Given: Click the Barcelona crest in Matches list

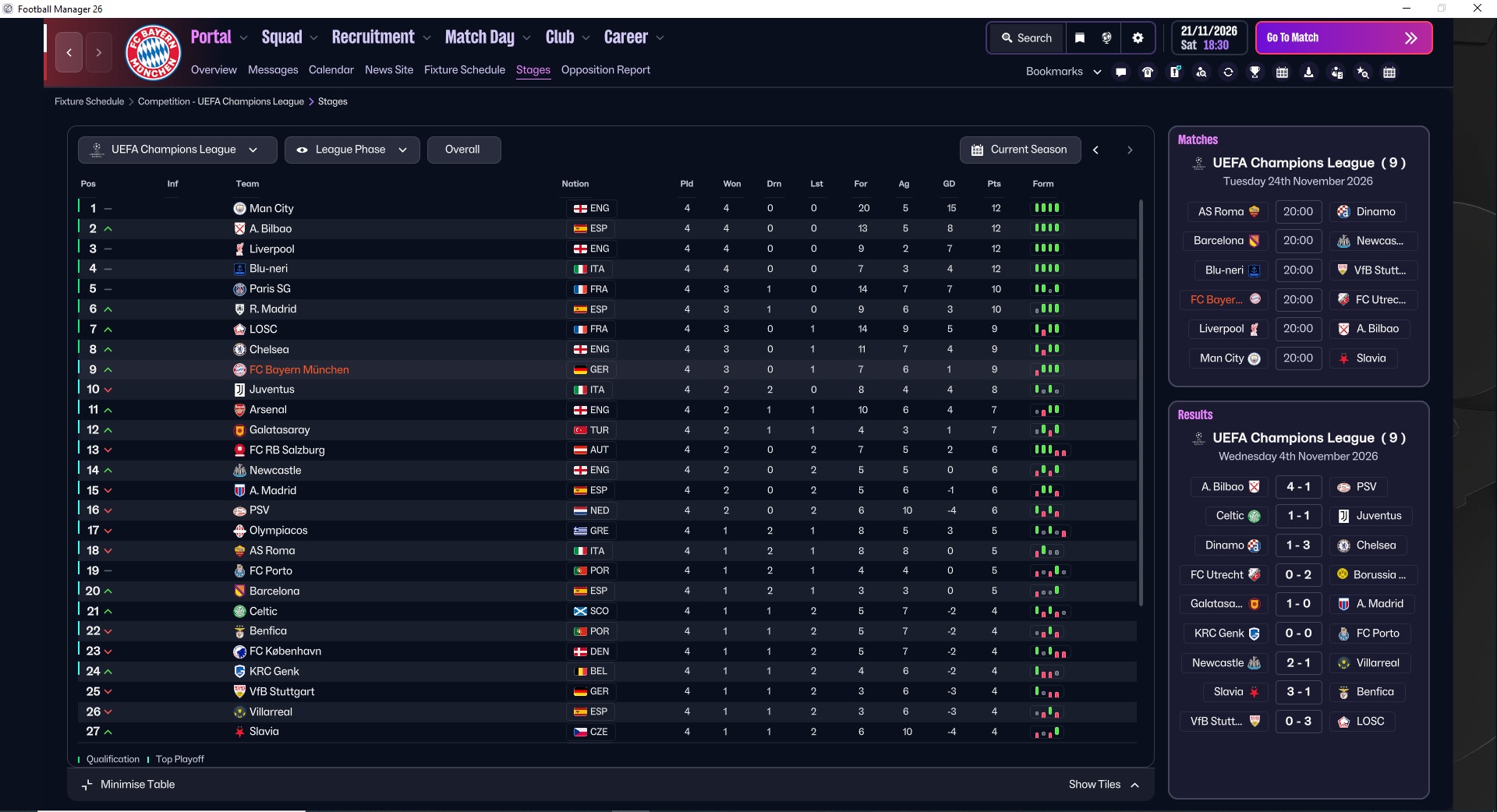Looking at the screenshot, I should click(1255, 241).
